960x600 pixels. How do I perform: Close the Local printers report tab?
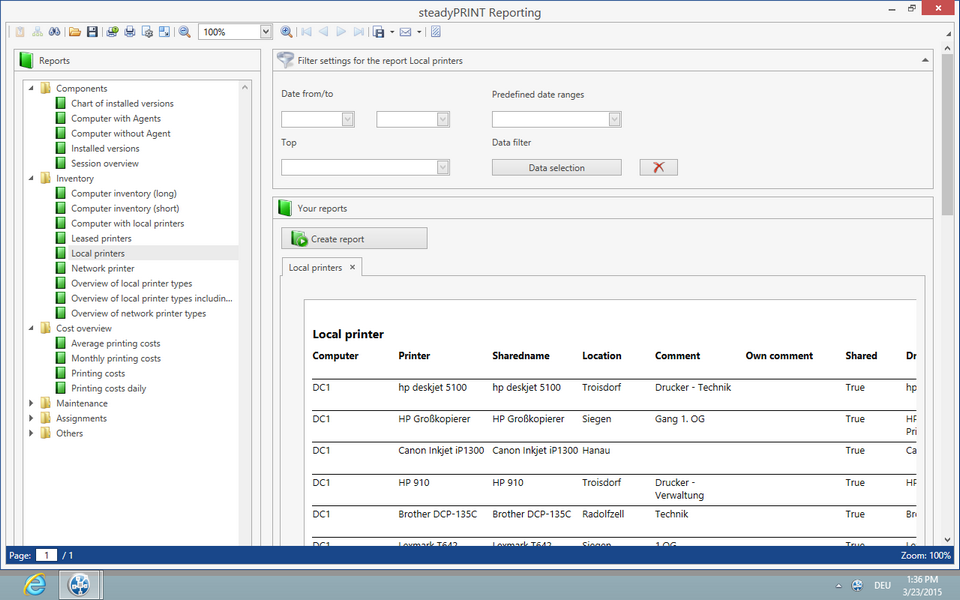pyautogui.click(x=352, y=267)
